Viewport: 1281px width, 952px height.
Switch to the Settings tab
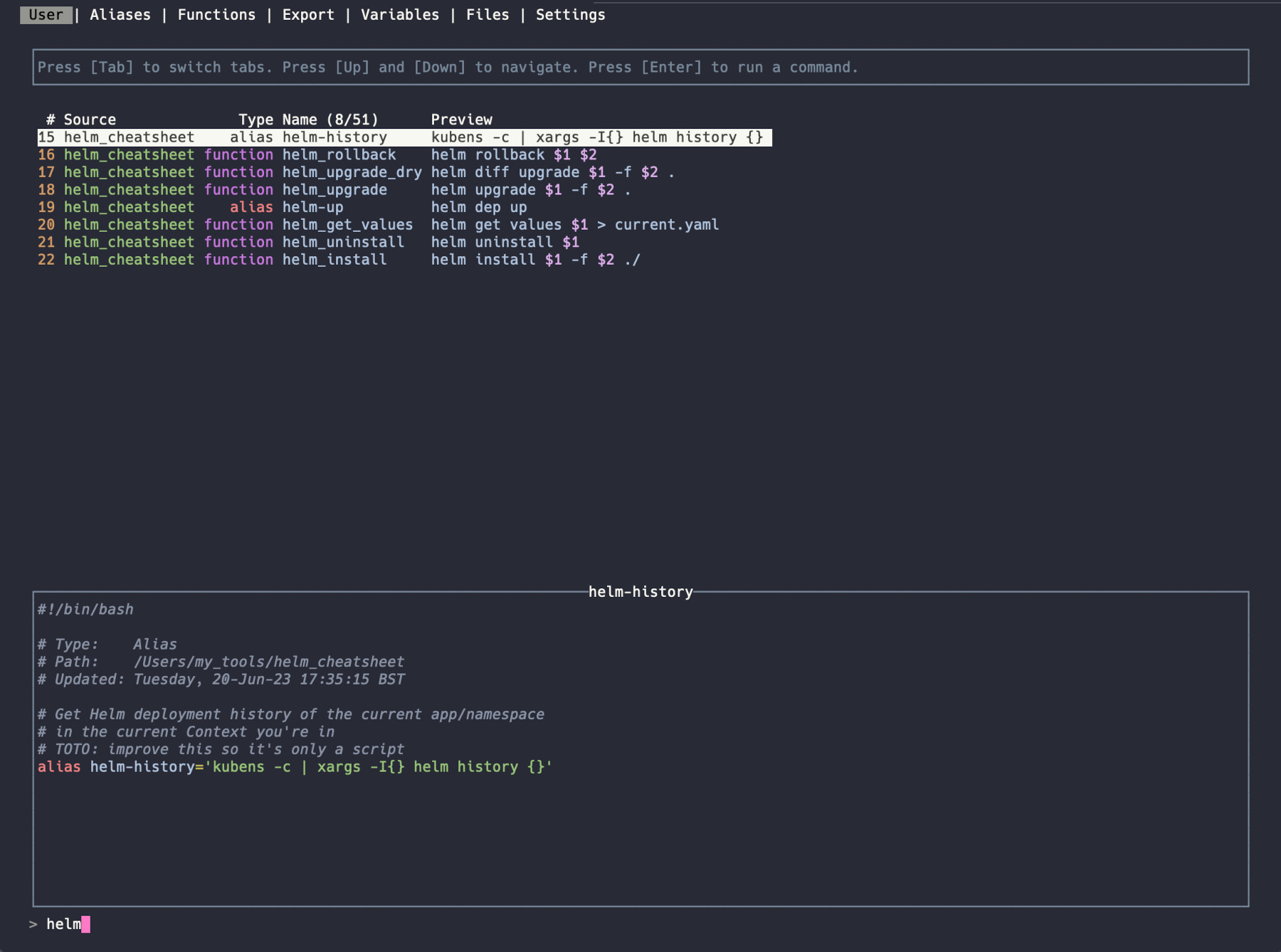570,15
